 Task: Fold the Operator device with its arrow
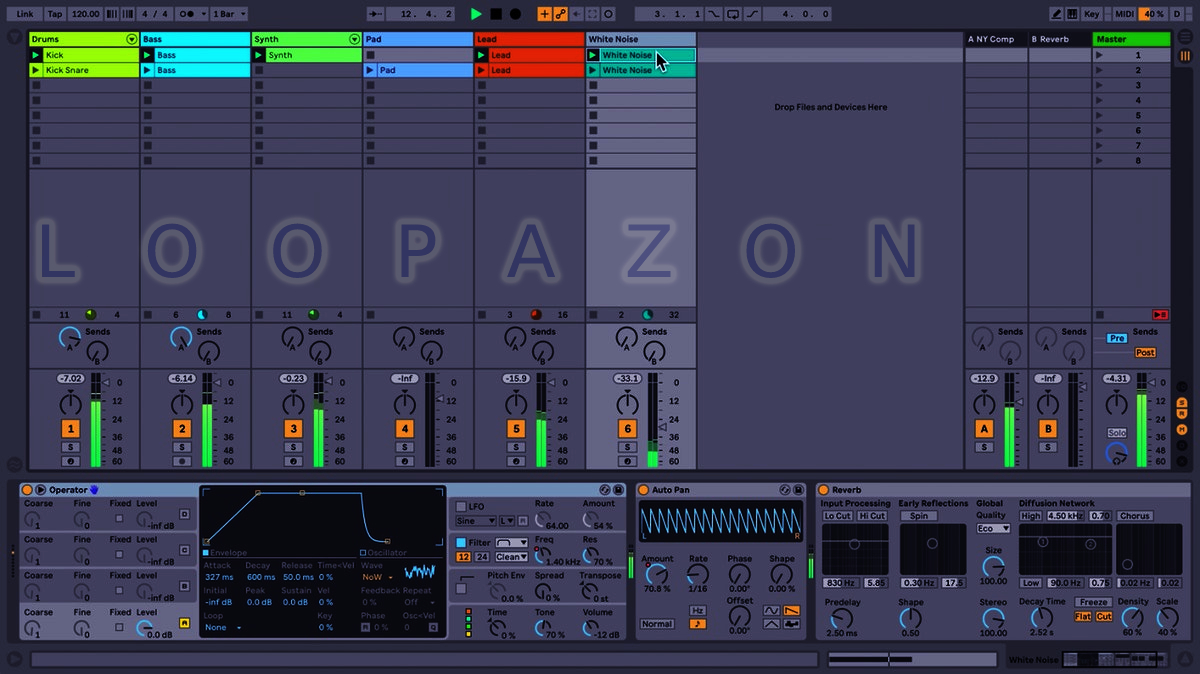pos(41,490)
